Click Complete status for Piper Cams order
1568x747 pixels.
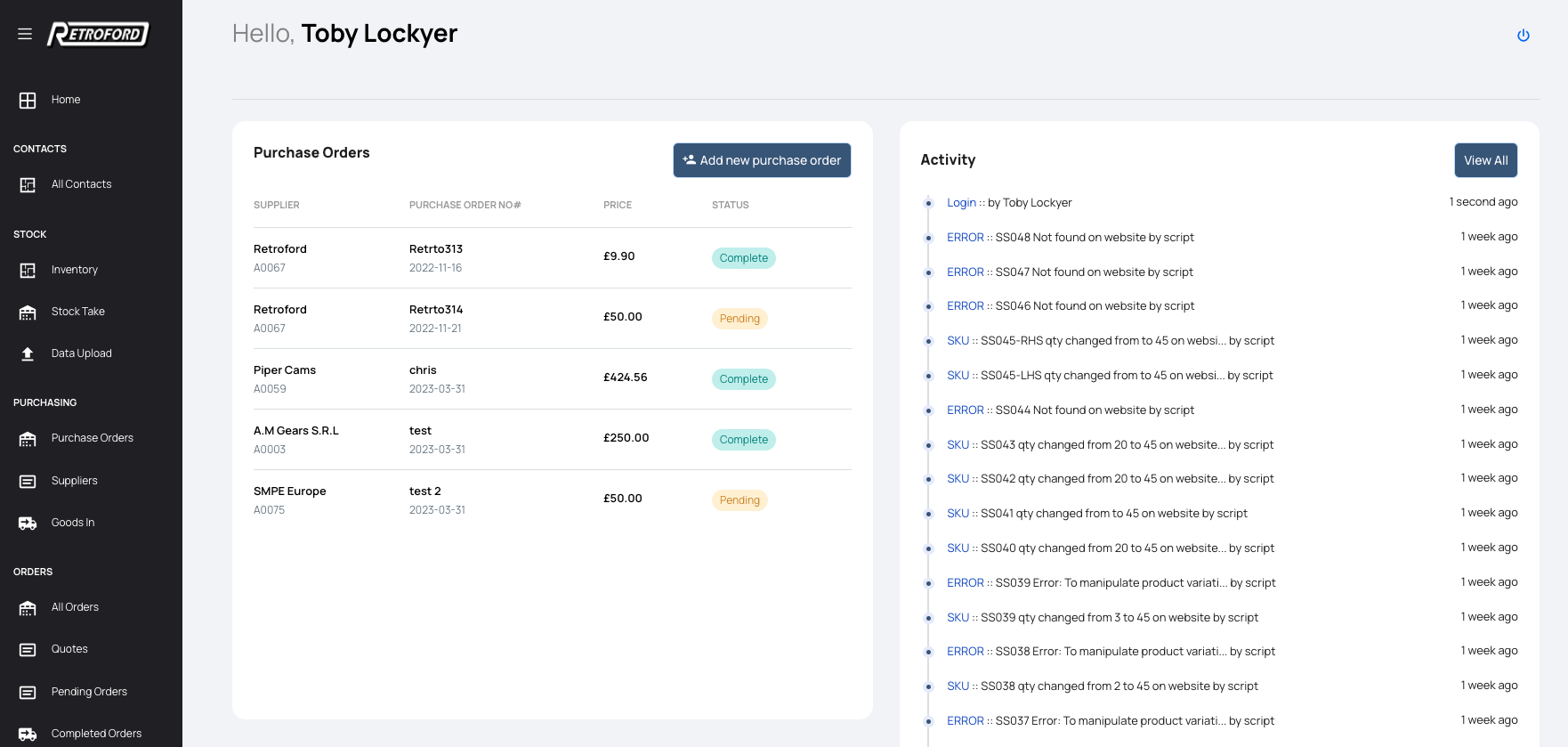(744, 379)
